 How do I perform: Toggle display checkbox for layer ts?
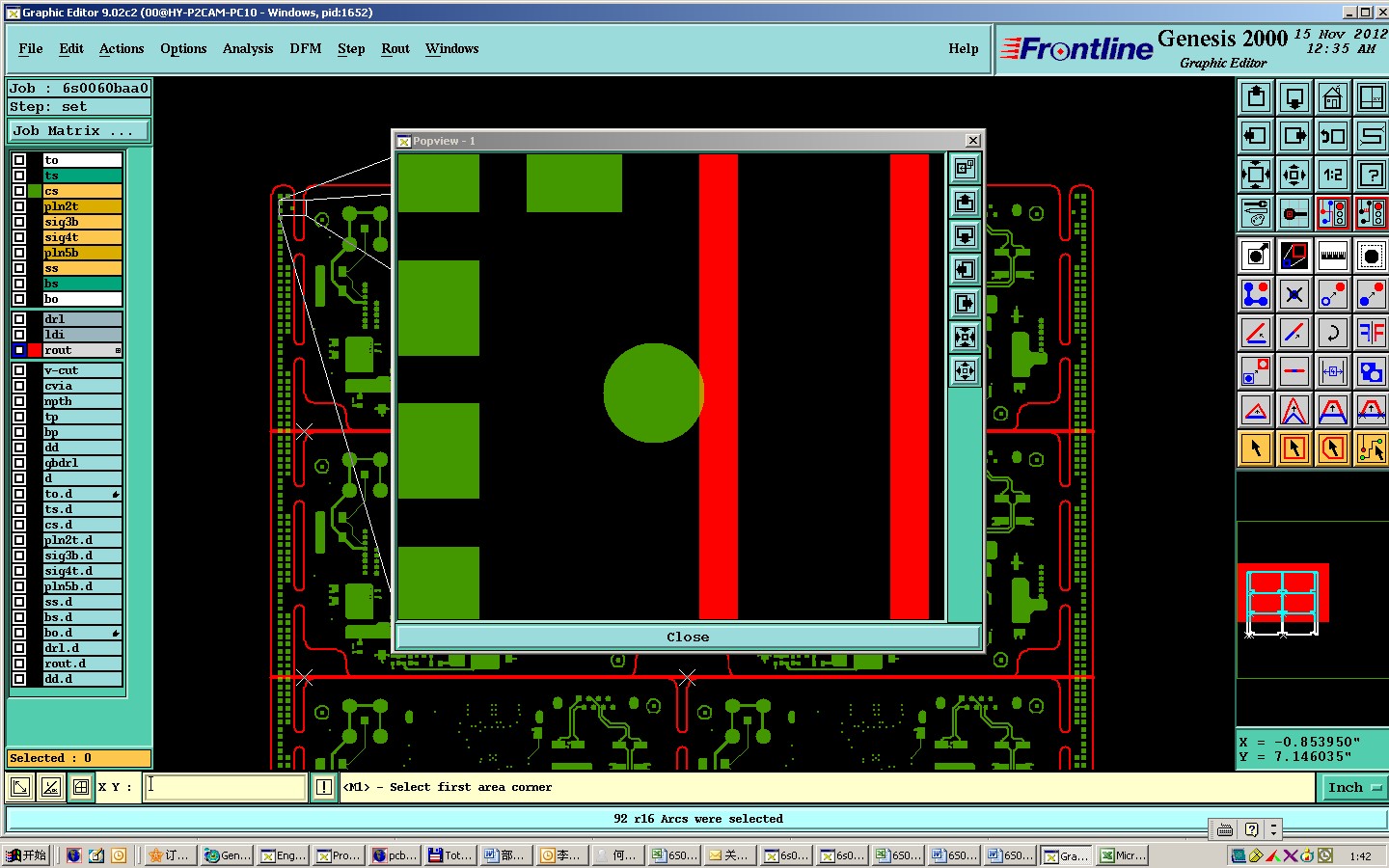coord(19,176)
